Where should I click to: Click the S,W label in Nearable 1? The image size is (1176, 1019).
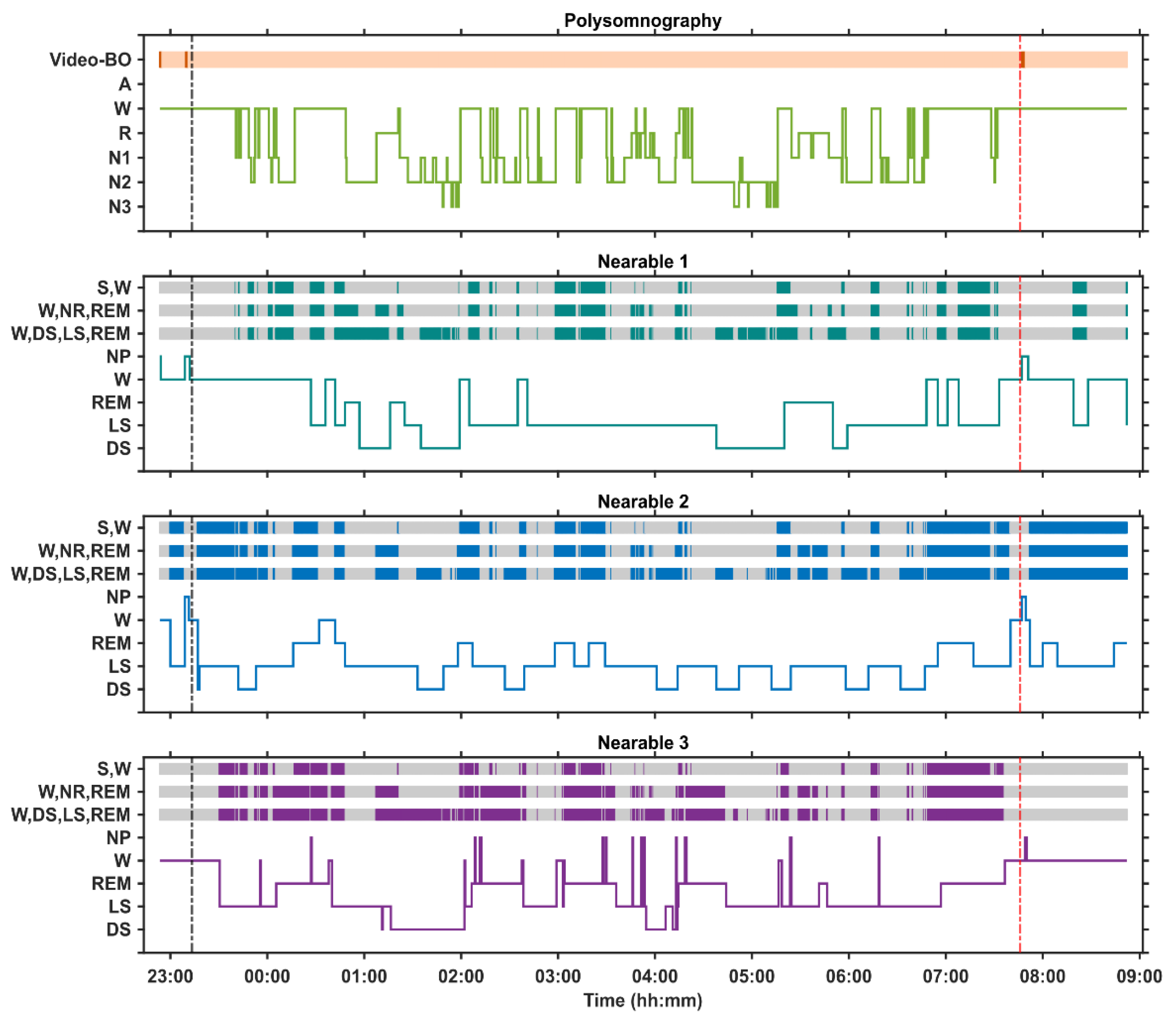[114, 288]
